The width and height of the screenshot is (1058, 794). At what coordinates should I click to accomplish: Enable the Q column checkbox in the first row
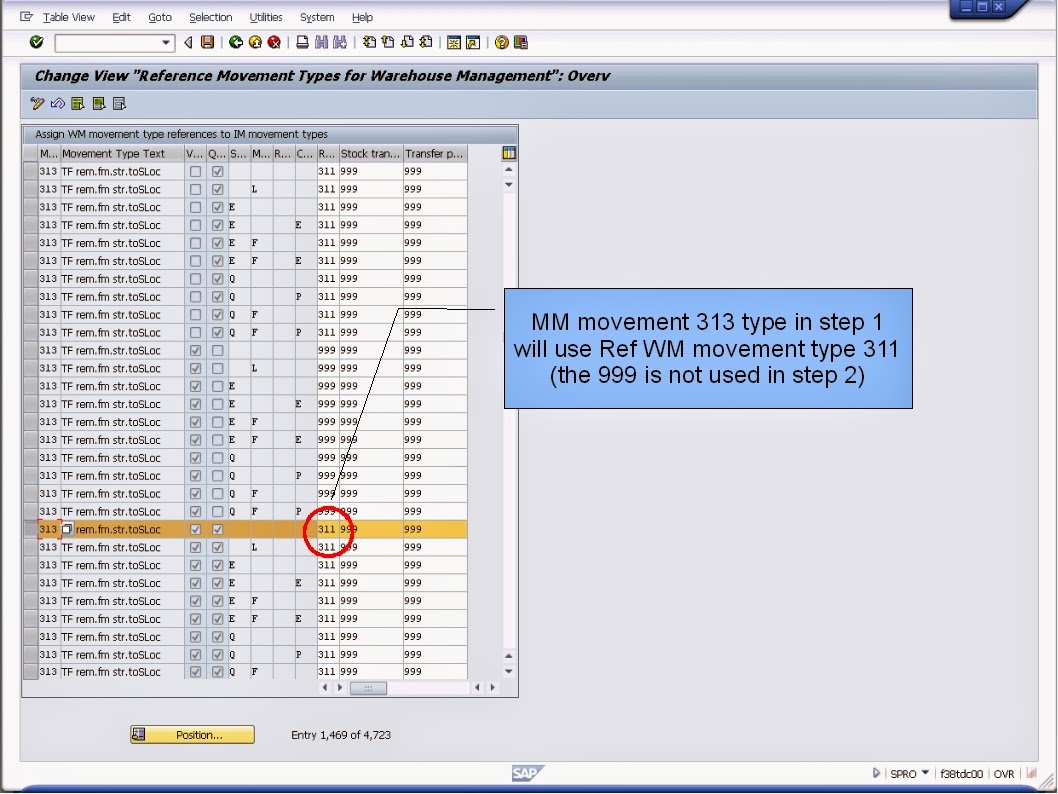coord(217,171)
